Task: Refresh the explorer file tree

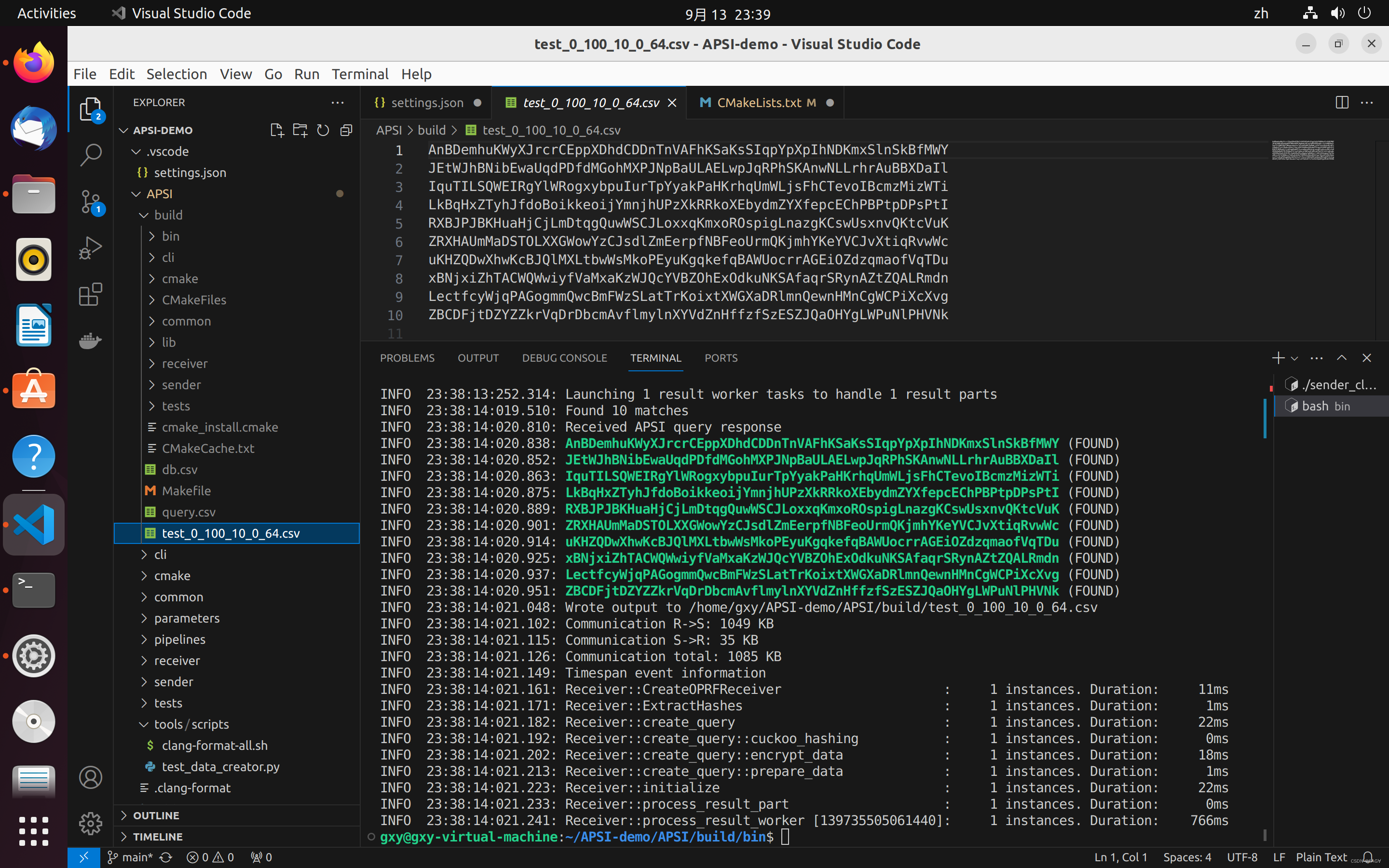Action: tap(323, 130)
